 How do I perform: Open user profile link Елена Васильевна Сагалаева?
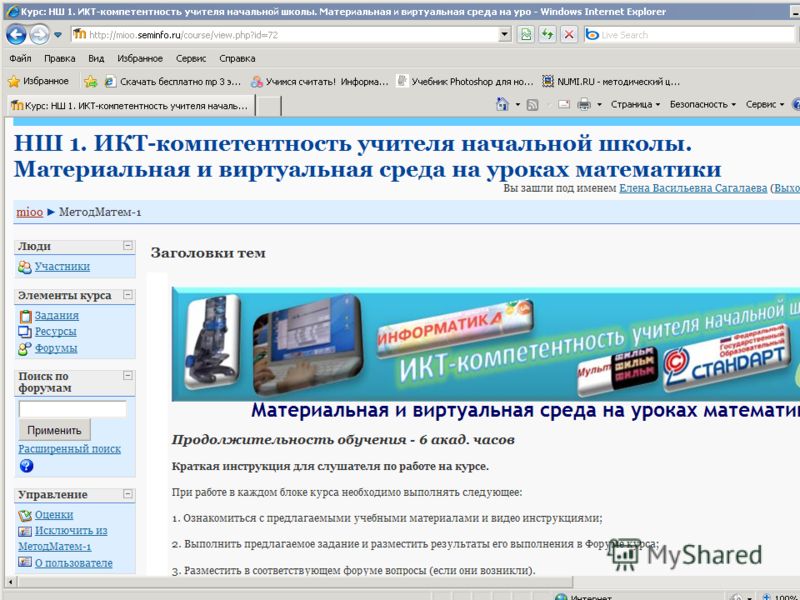pos(693,188)
